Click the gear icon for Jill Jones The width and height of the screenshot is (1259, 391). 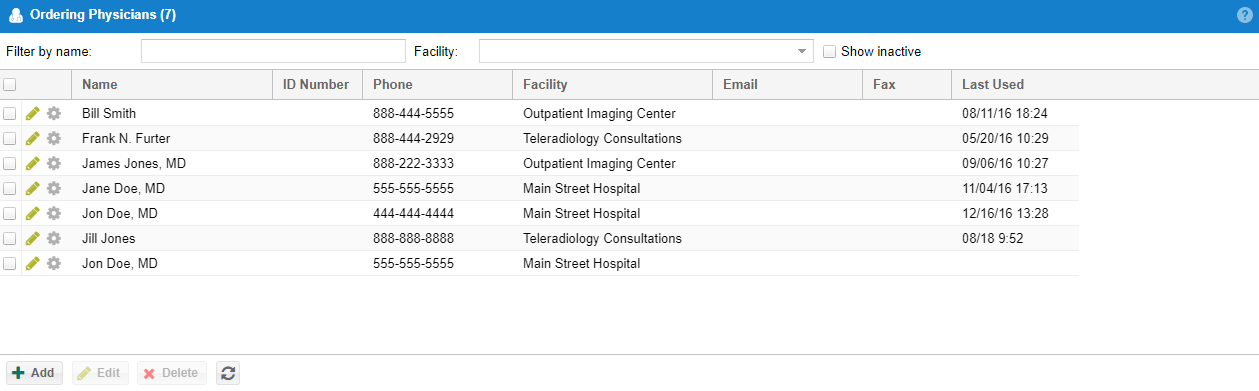coord(54,239)
